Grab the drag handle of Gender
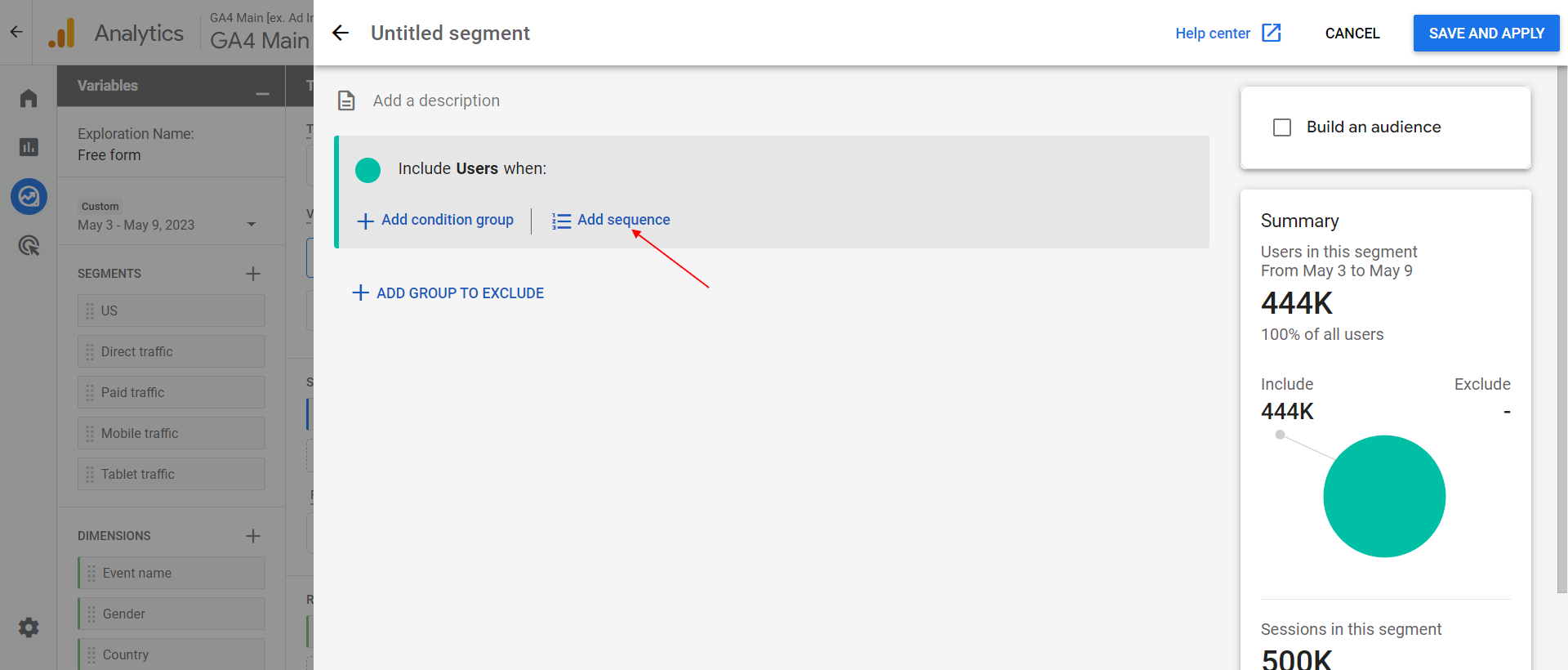Image resolution: width=1568 pixels, height=670 pixels. [x=91, y=614]
